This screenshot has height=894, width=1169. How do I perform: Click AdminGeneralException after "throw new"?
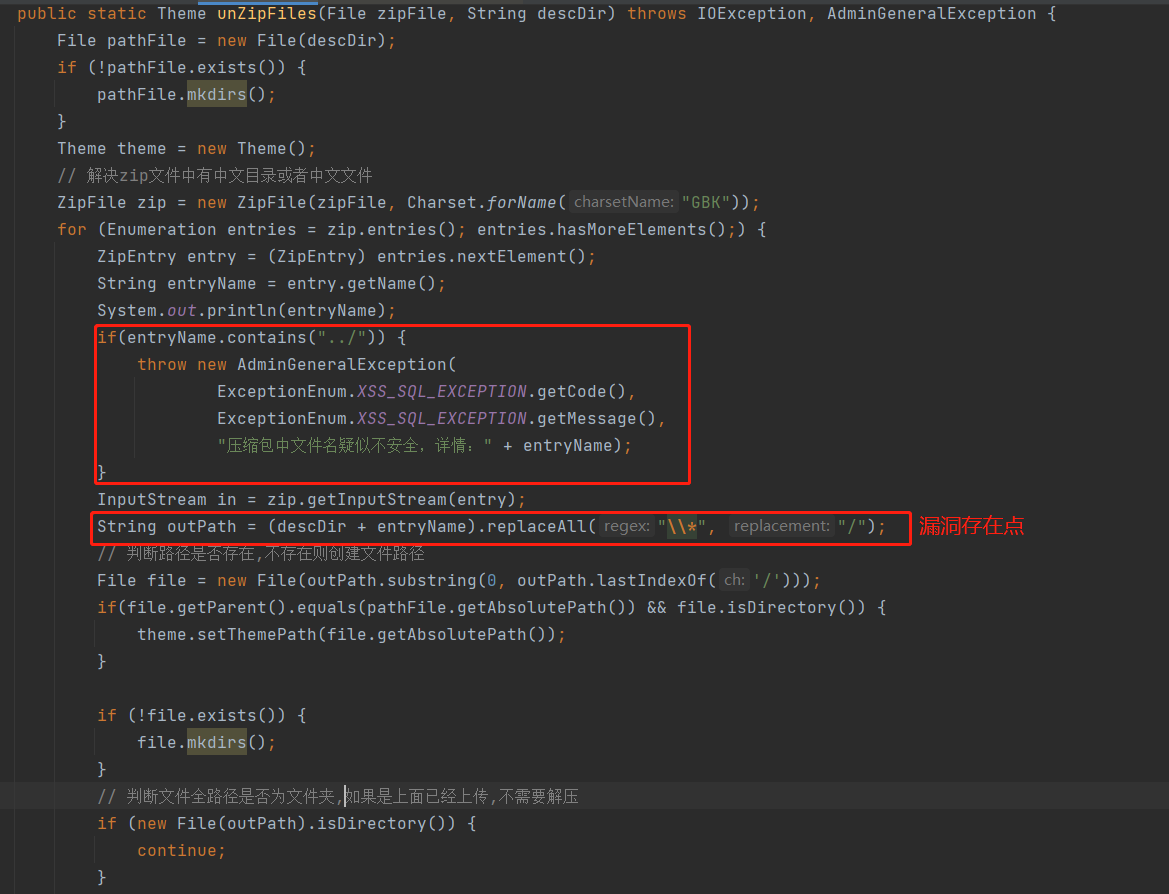[341, 365]
